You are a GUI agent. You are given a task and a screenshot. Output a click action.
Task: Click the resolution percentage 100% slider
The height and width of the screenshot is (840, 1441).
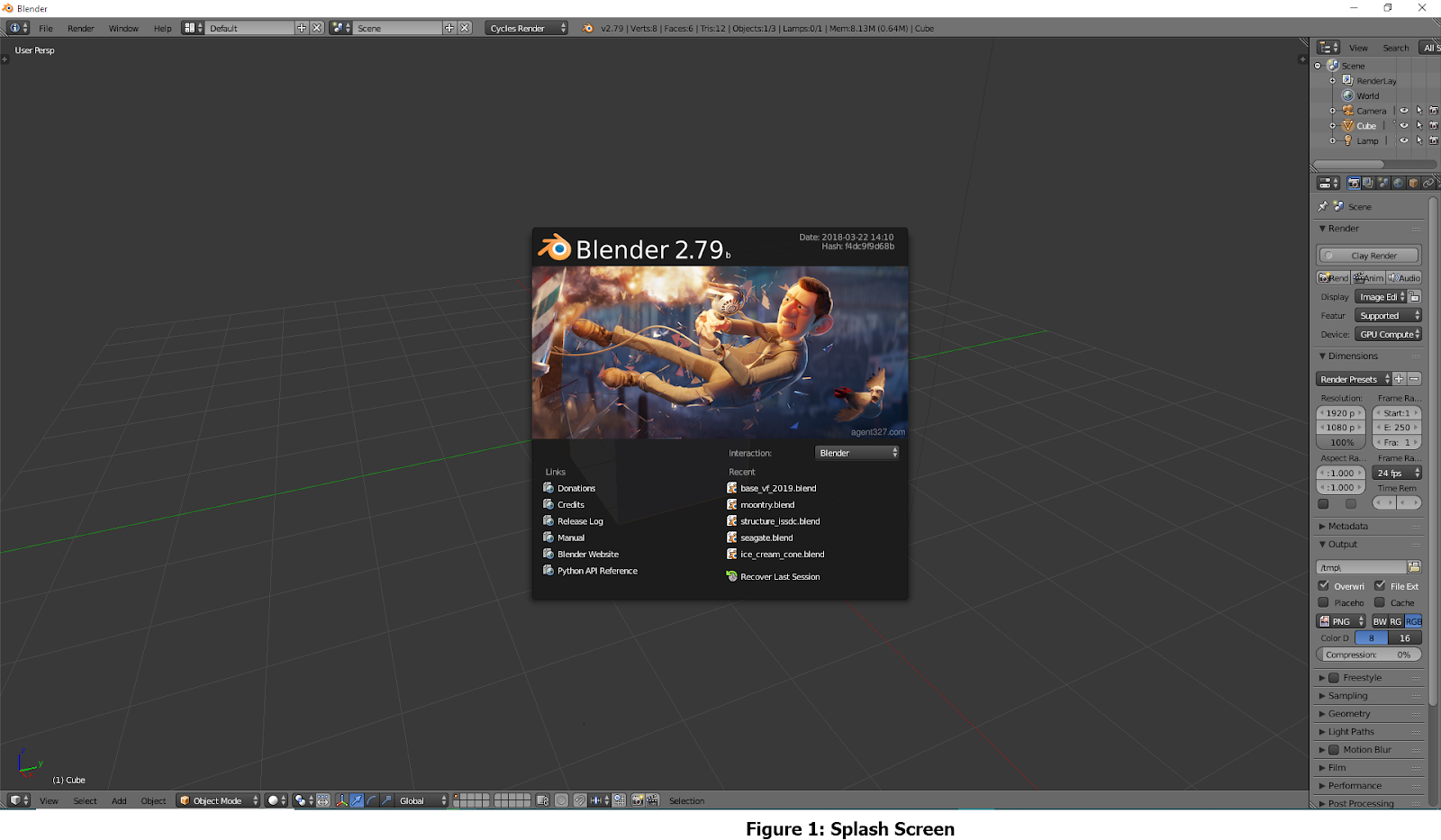(x=1342, y=442)
